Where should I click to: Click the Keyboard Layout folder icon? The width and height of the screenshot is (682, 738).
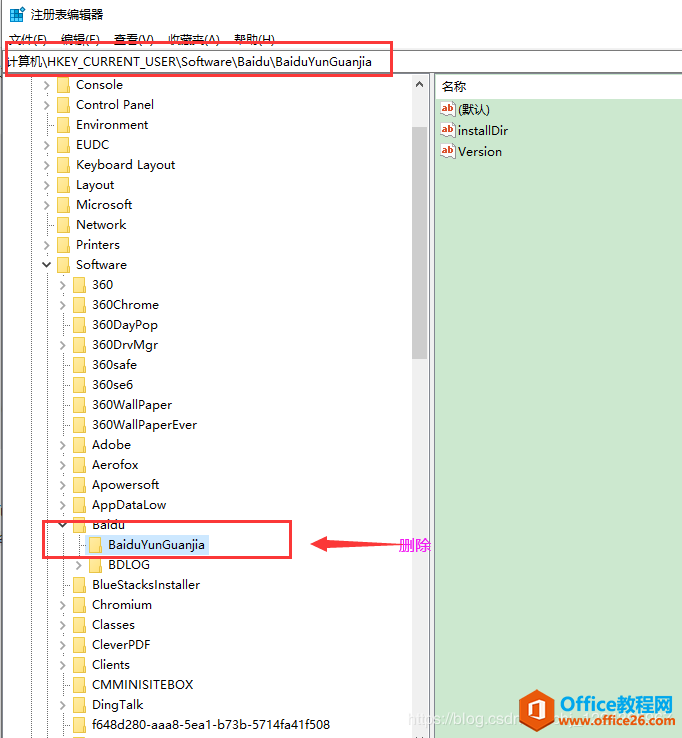tap(64, 165)
